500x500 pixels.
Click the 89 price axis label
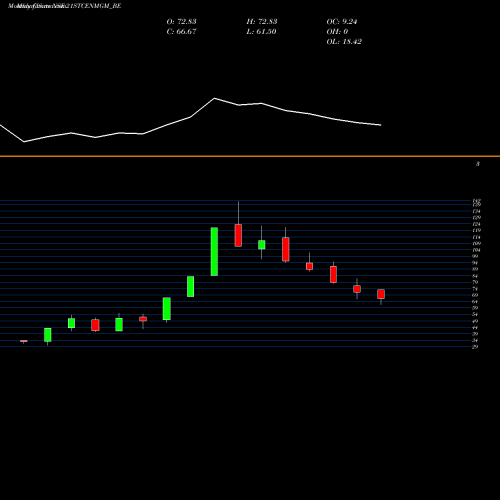[x=475, y=269]
